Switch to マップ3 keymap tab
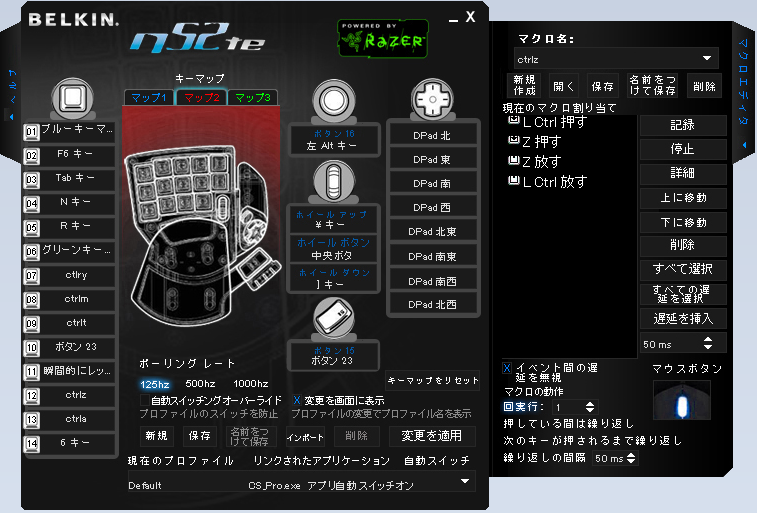Image resolution: width=757 pixels, height=513 pixels. (252, 97)
